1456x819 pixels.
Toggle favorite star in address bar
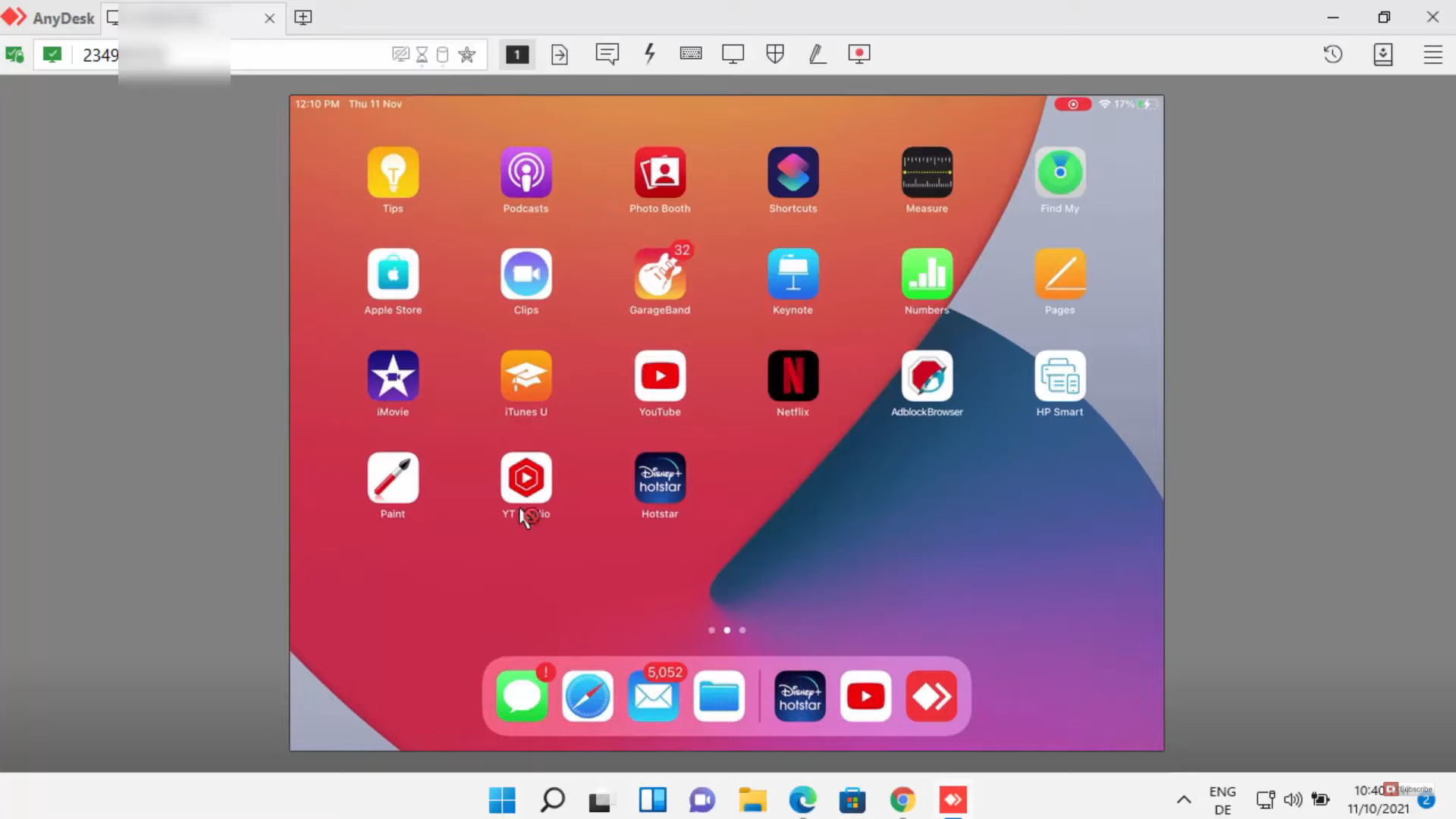click(x=467, y=55)
